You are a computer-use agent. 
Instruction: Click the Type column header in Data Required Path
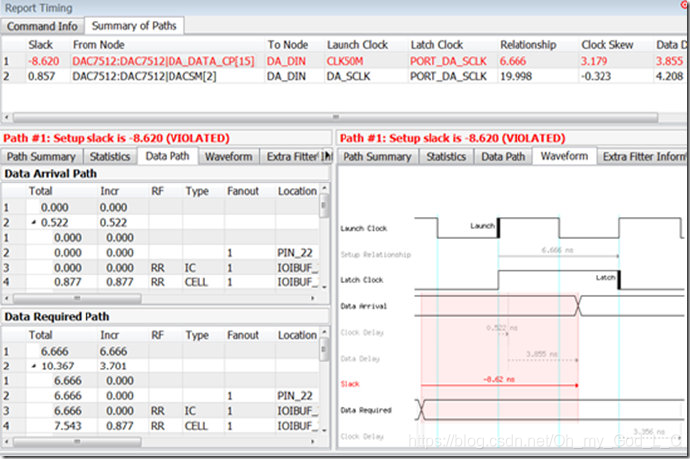(x=197, y=335)
